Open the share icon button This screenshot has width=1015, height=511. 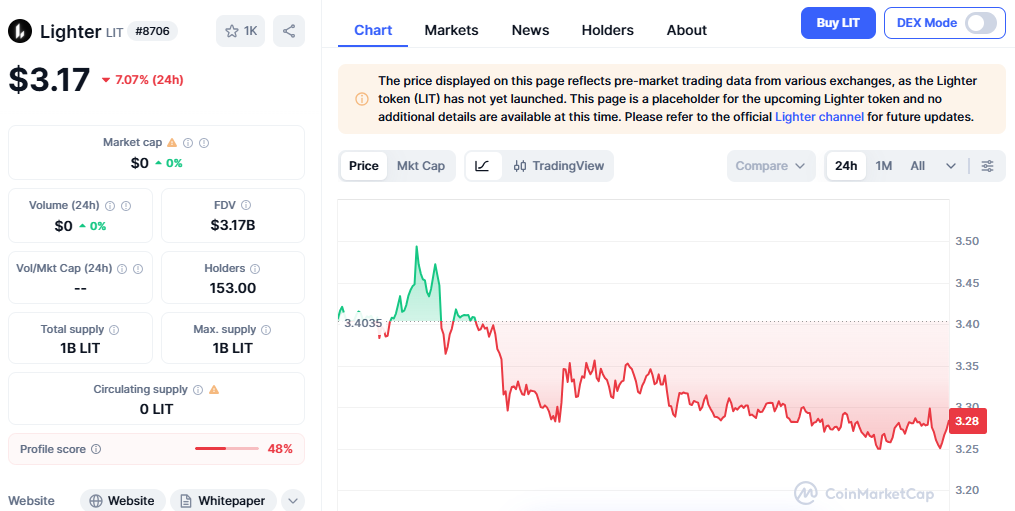pos(289,31)
